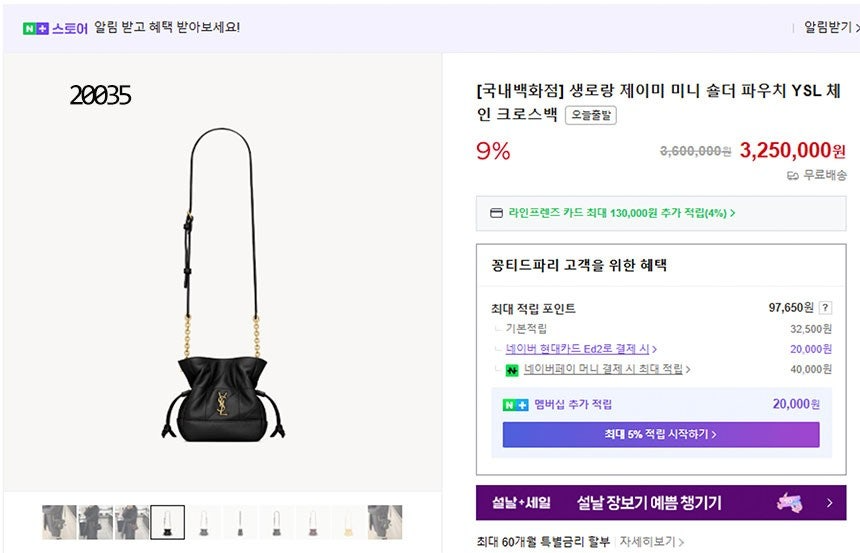Click the green Naver Pay icon
Screen dimensions: 860x553
coord(512,370)
